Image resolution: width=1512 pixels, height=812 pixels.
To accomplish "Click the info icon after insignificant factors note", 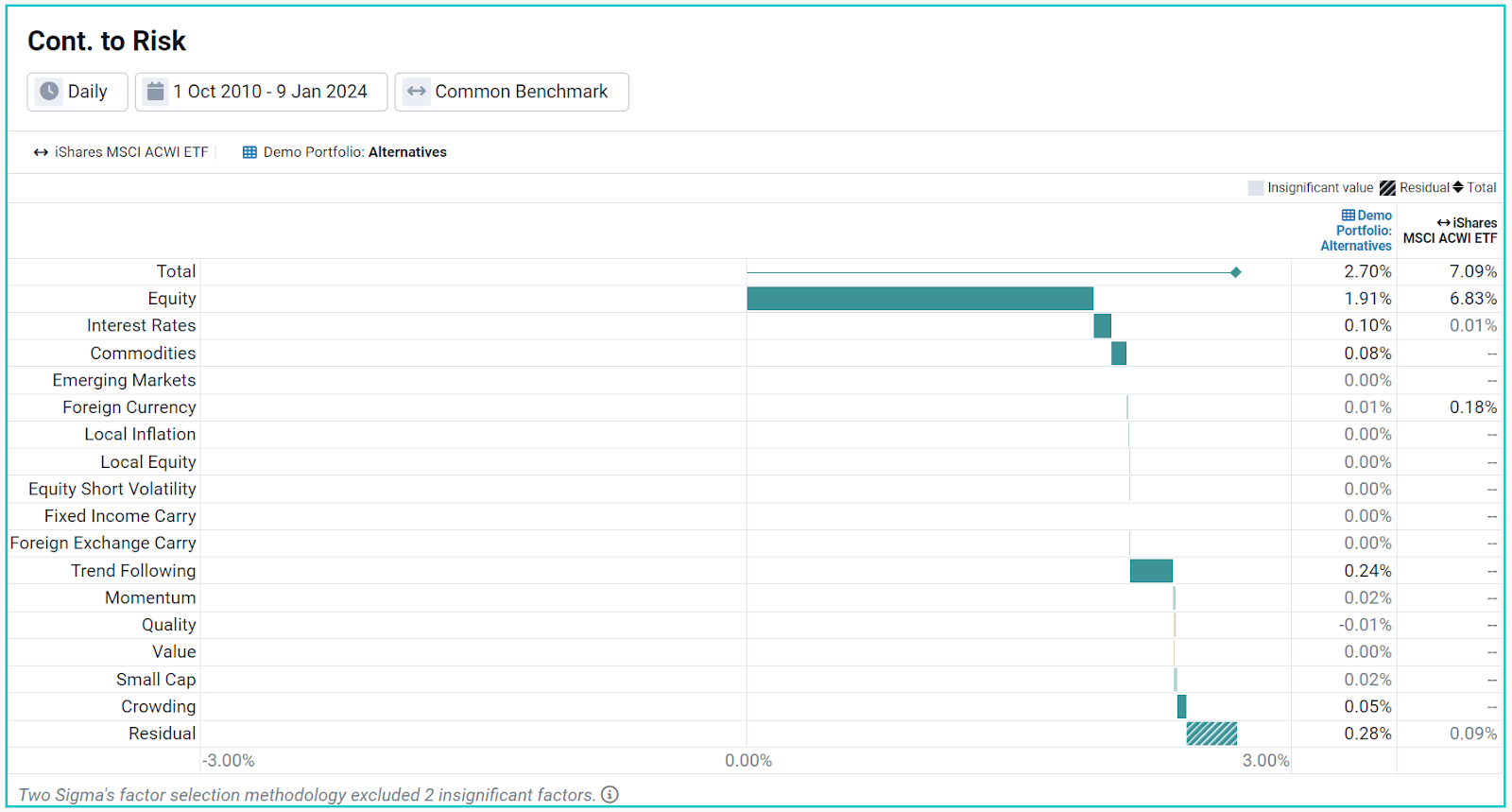I will coord(610,794).
